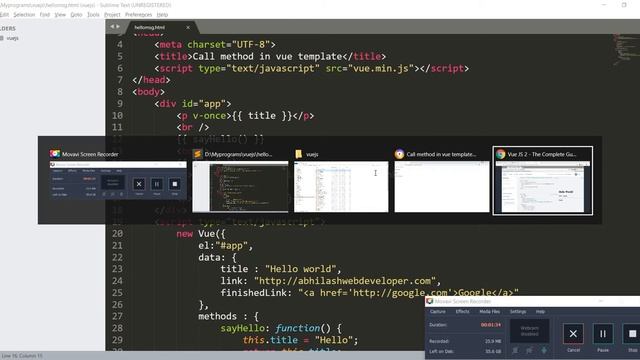Restore down the Sublime Text window
This screenshot has height=360, width=640.
[x=624, y=5]
